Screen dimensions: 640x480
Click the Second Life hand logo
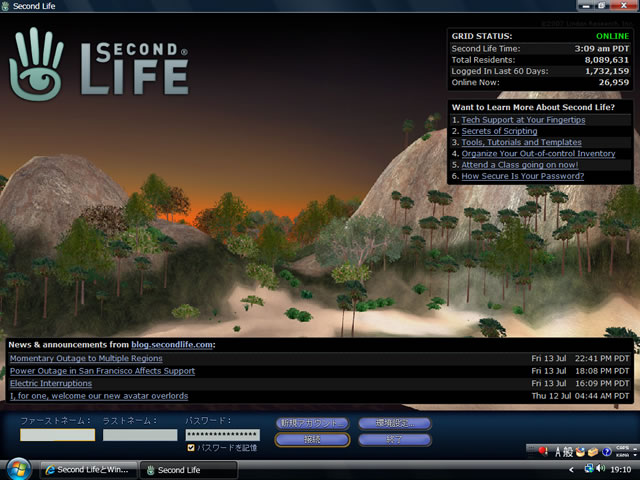pyautogui.click(x=36, y=63)
